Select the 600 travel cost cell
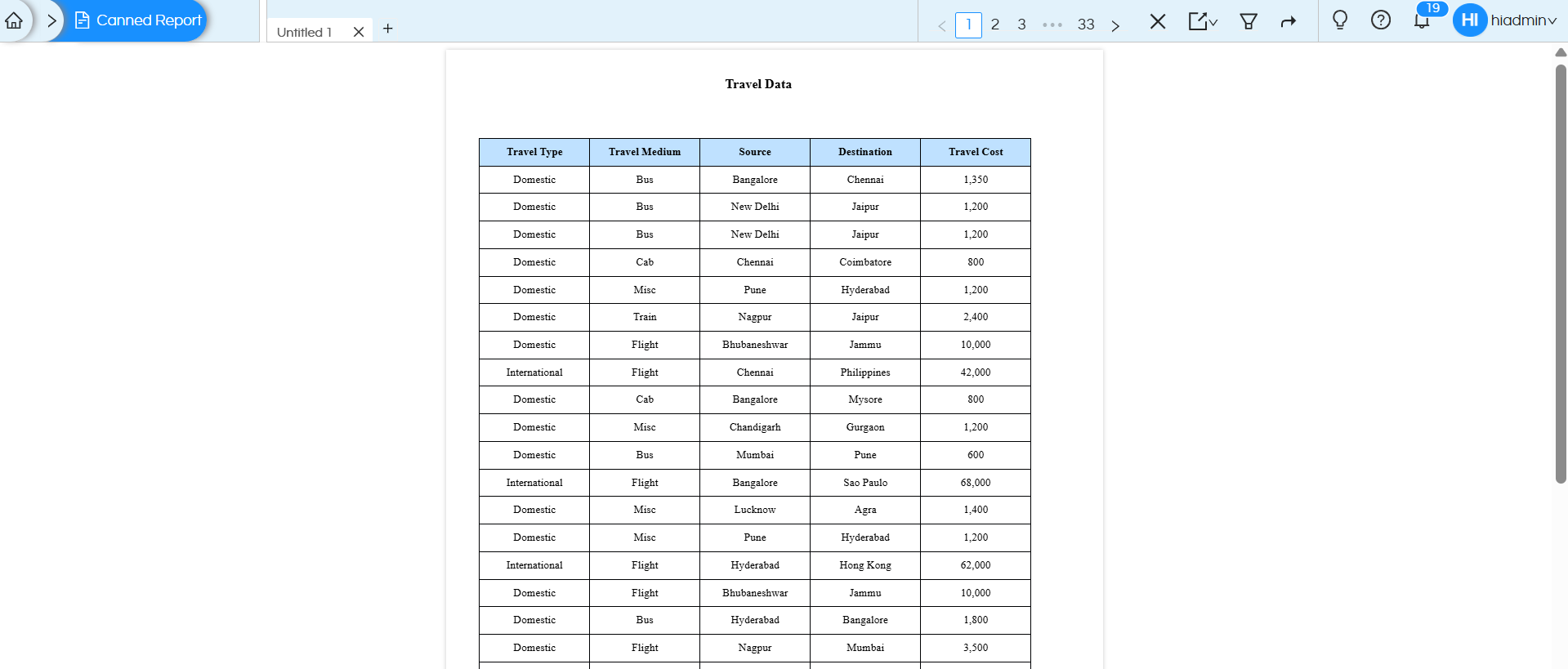The width and height of the screenshot is (1568, 669). coord(976,455)
